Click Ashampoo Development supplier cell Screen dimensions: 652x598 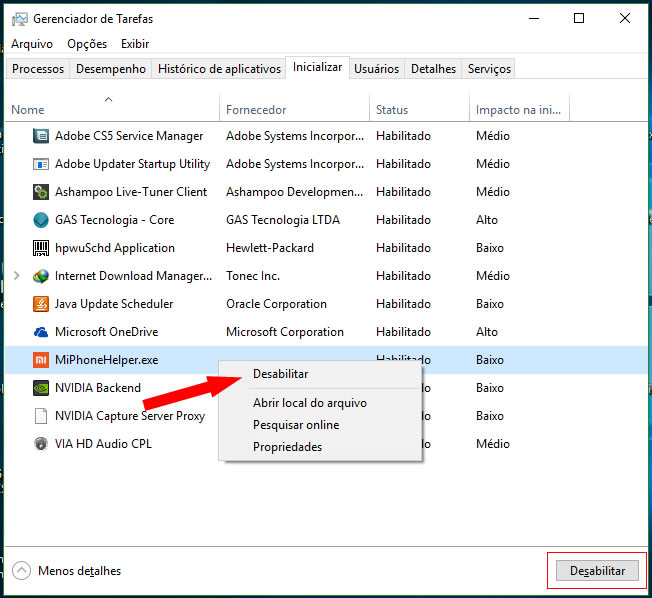pyautogui.click(x=294, y=192)
